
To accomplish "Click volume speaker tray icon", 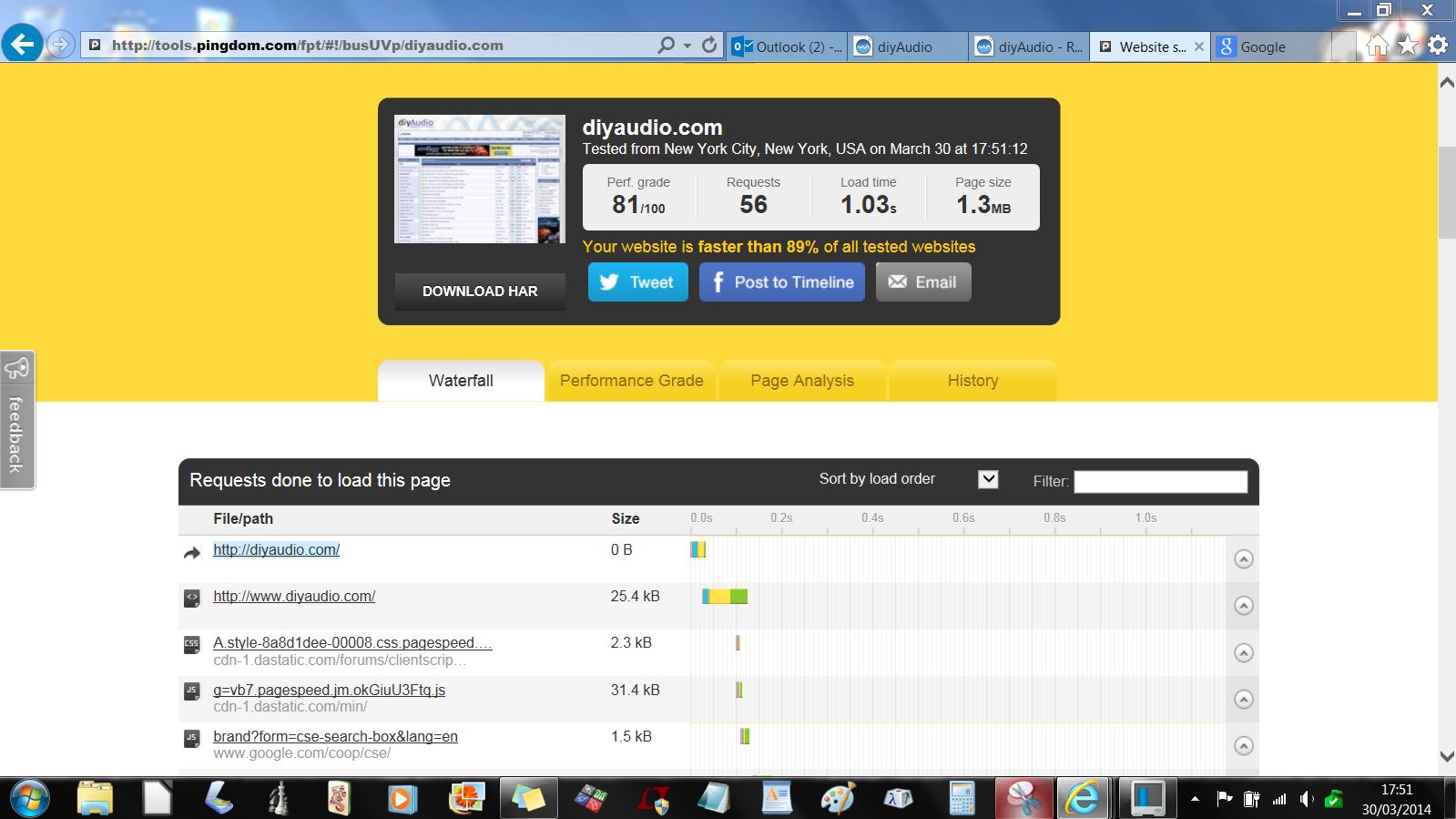I will coord(1307,799).
